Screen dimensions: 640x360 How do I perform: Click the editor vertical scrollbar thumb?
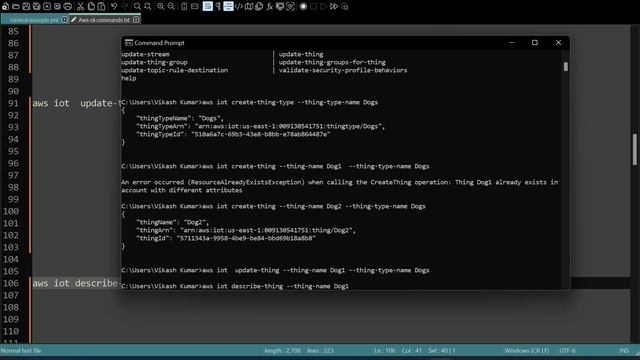[635, 149]
